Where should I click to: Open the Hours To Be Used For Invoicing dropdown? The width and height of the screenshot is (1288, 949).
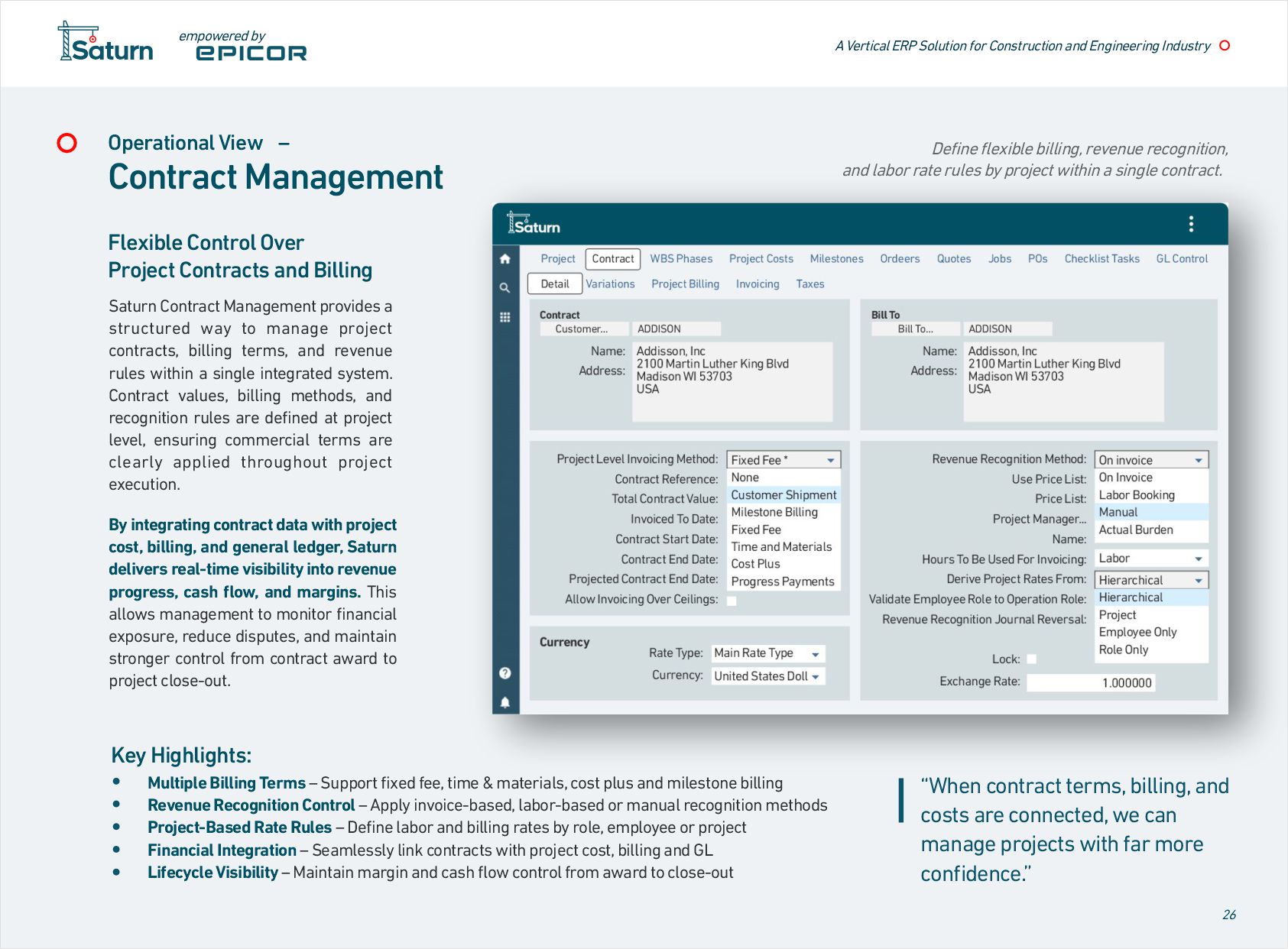(1151, 559)
